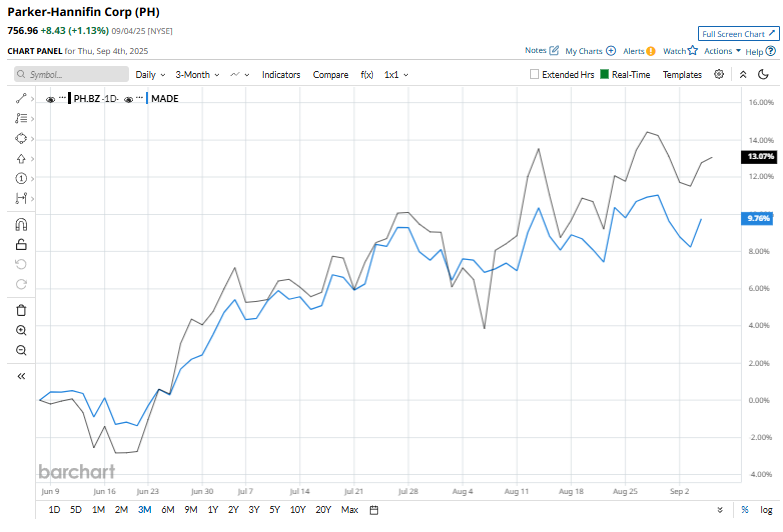783x532 pixels.
Task: Toggle MADE series visibility eye
Action: [x=128, y=99]
